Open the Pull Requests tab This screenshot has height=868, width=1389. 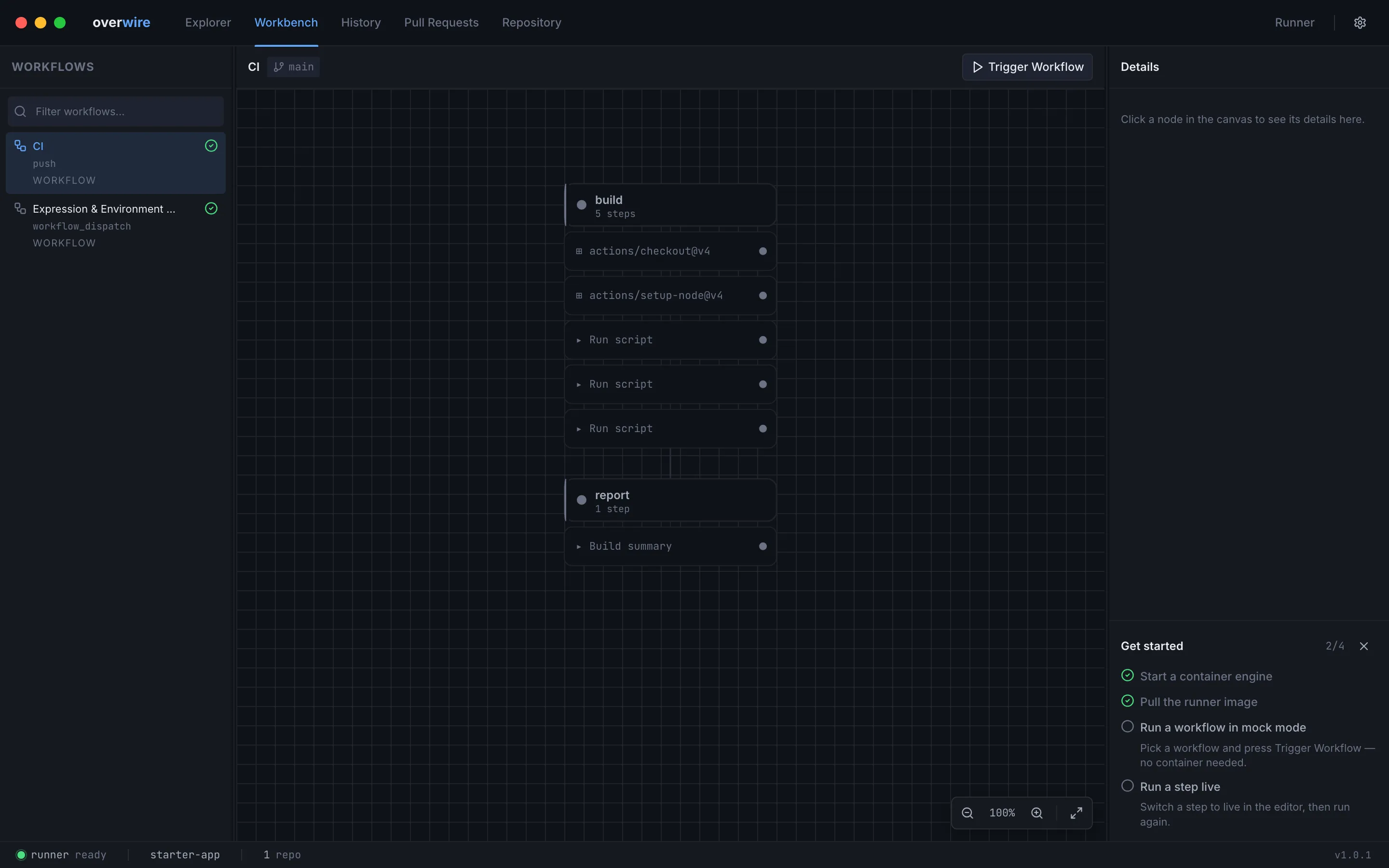[x=441, y=22]
